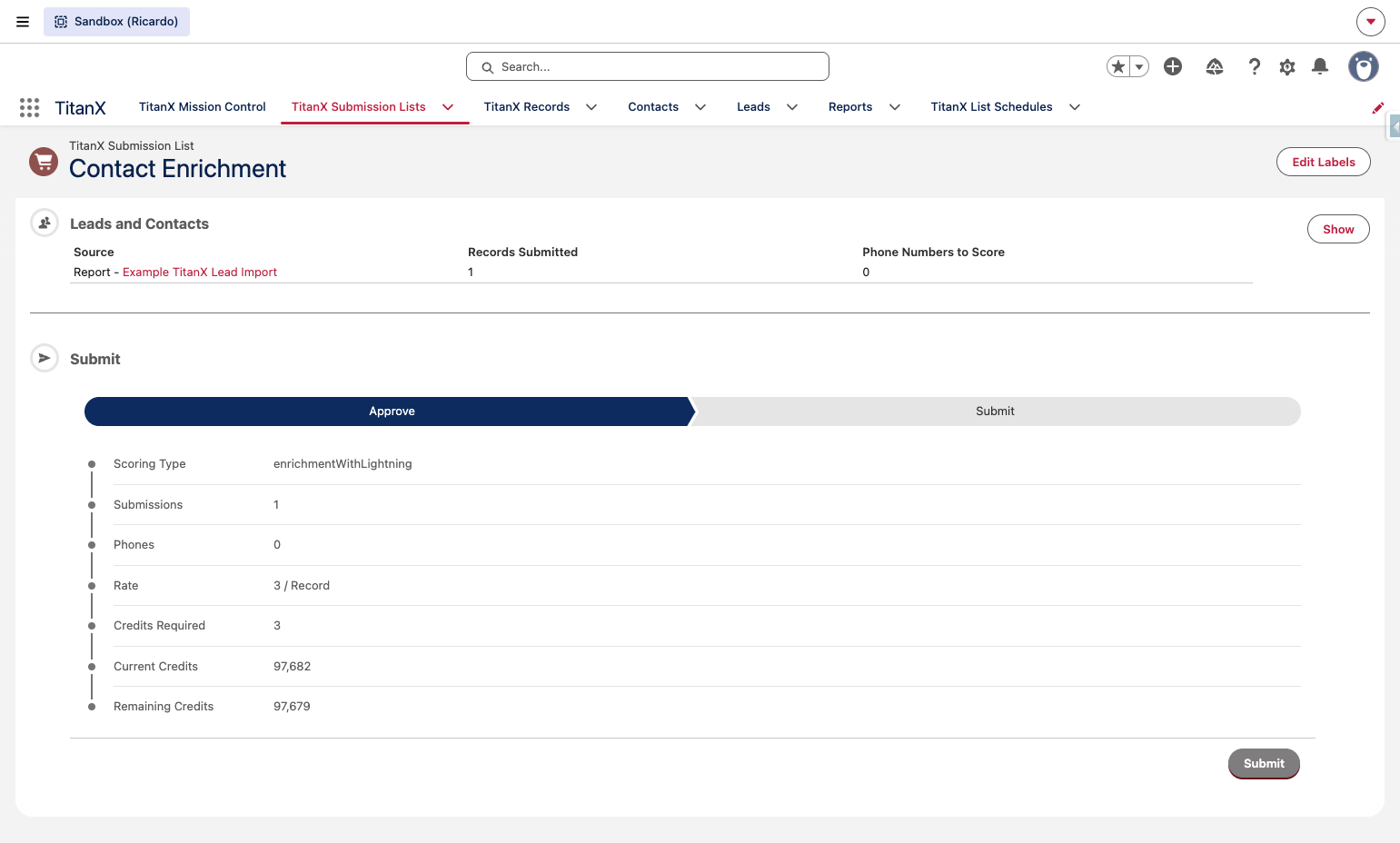
Task: Expand TitanX List Schedules chevron
Action: coord(1075,107)
